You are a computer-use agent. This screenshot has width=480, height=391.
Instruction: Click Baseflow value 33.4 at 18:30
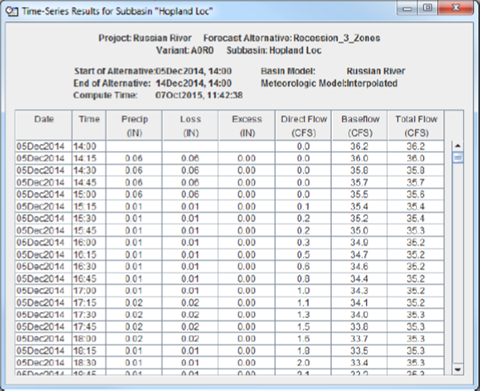[360, 363]
